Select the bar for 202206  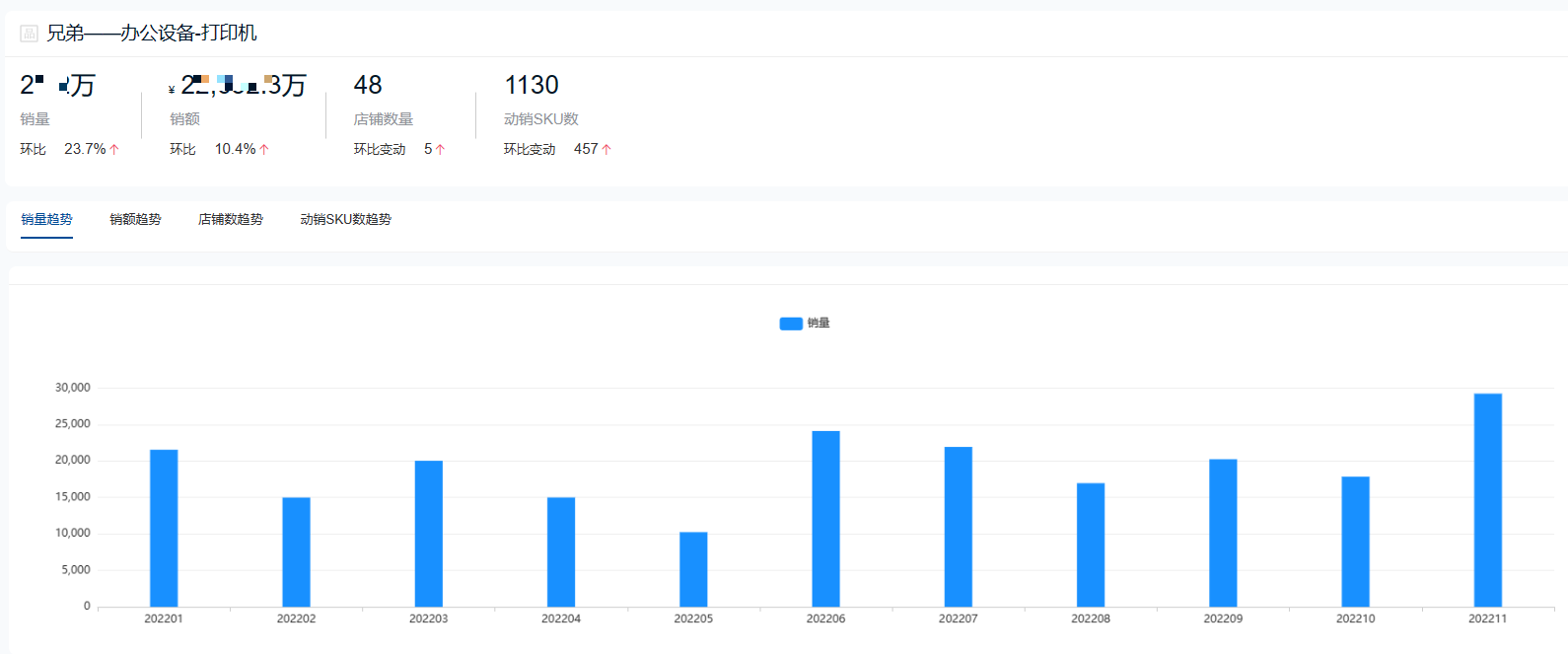coord(825,518)
